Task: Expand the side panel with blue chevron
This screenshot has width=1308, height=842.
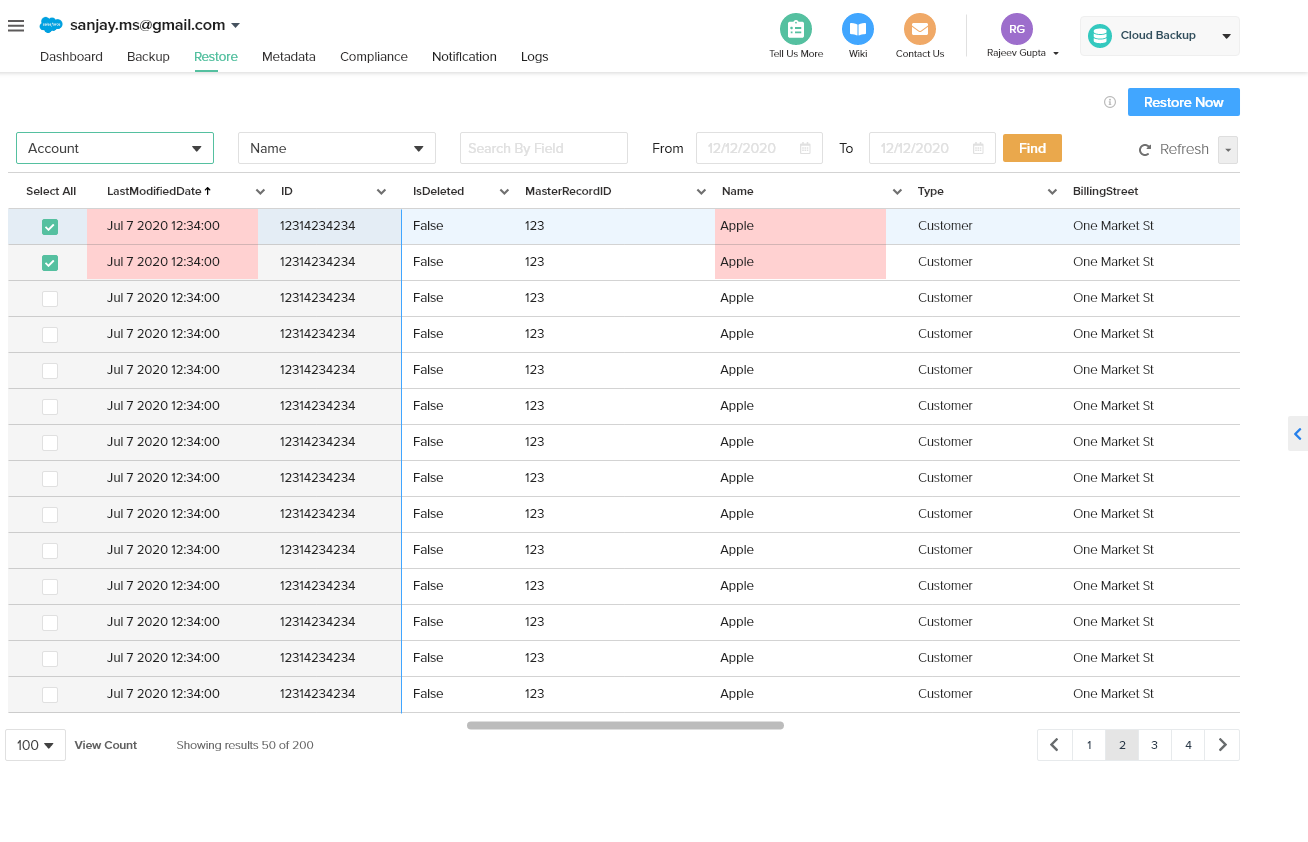Action: (1297, 434)
